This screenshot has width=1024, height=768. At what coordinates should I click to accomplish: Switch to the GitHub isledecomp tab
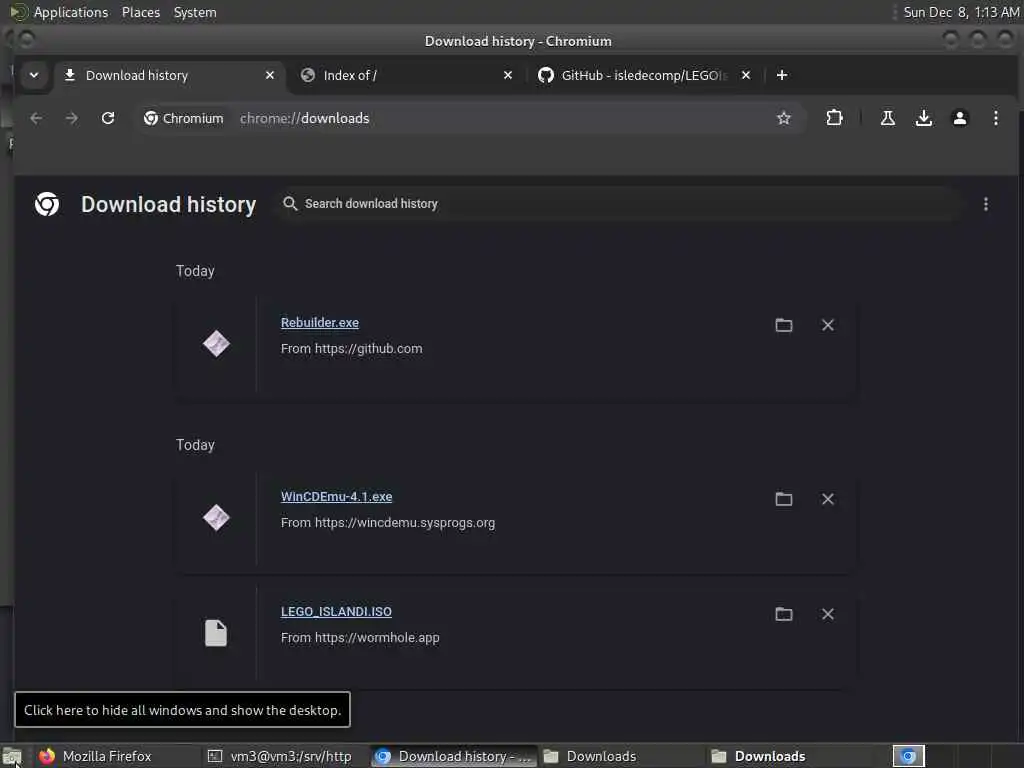click(644, 75)
